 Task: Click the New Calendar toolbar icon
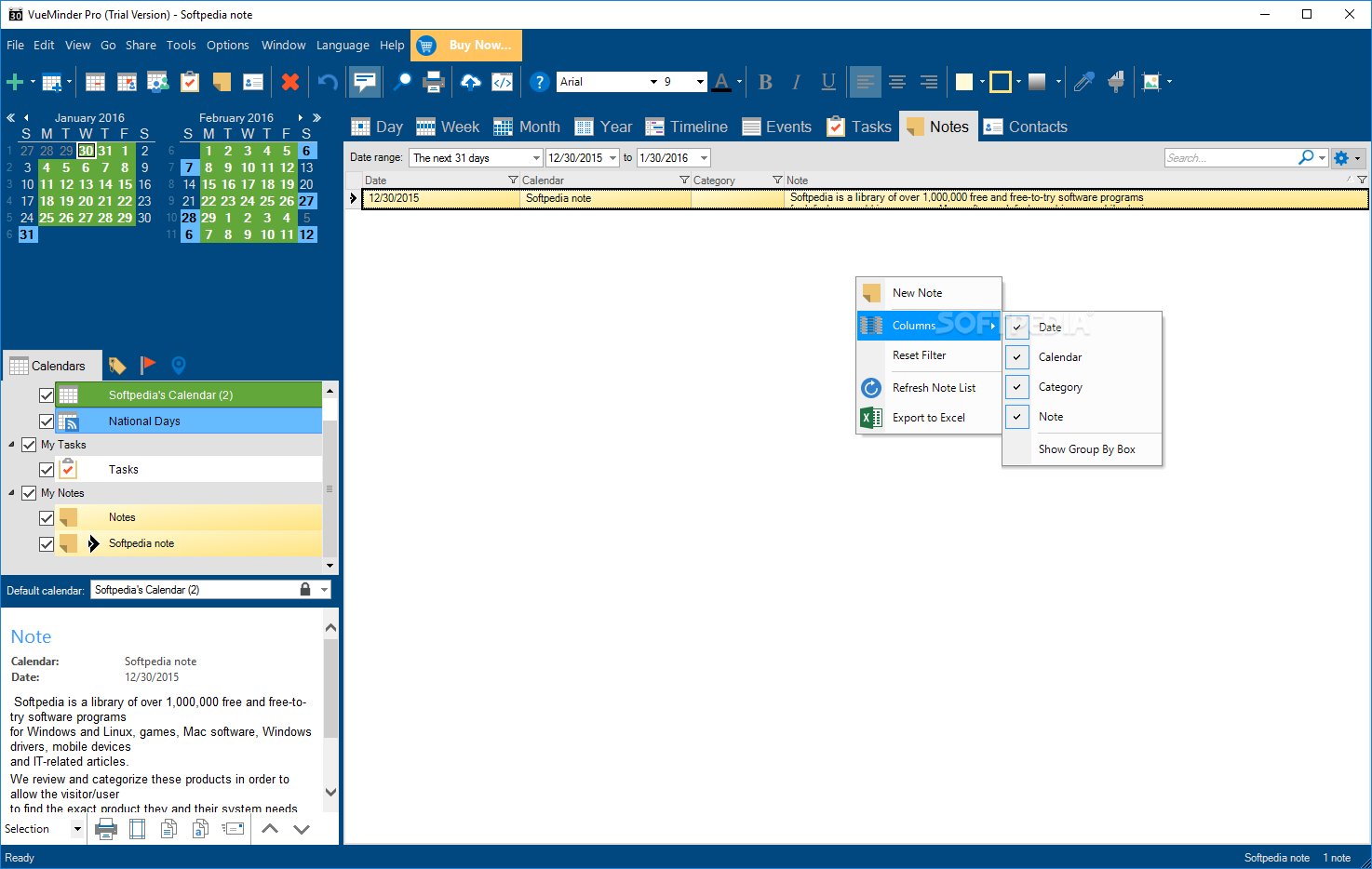coord(52,82)
